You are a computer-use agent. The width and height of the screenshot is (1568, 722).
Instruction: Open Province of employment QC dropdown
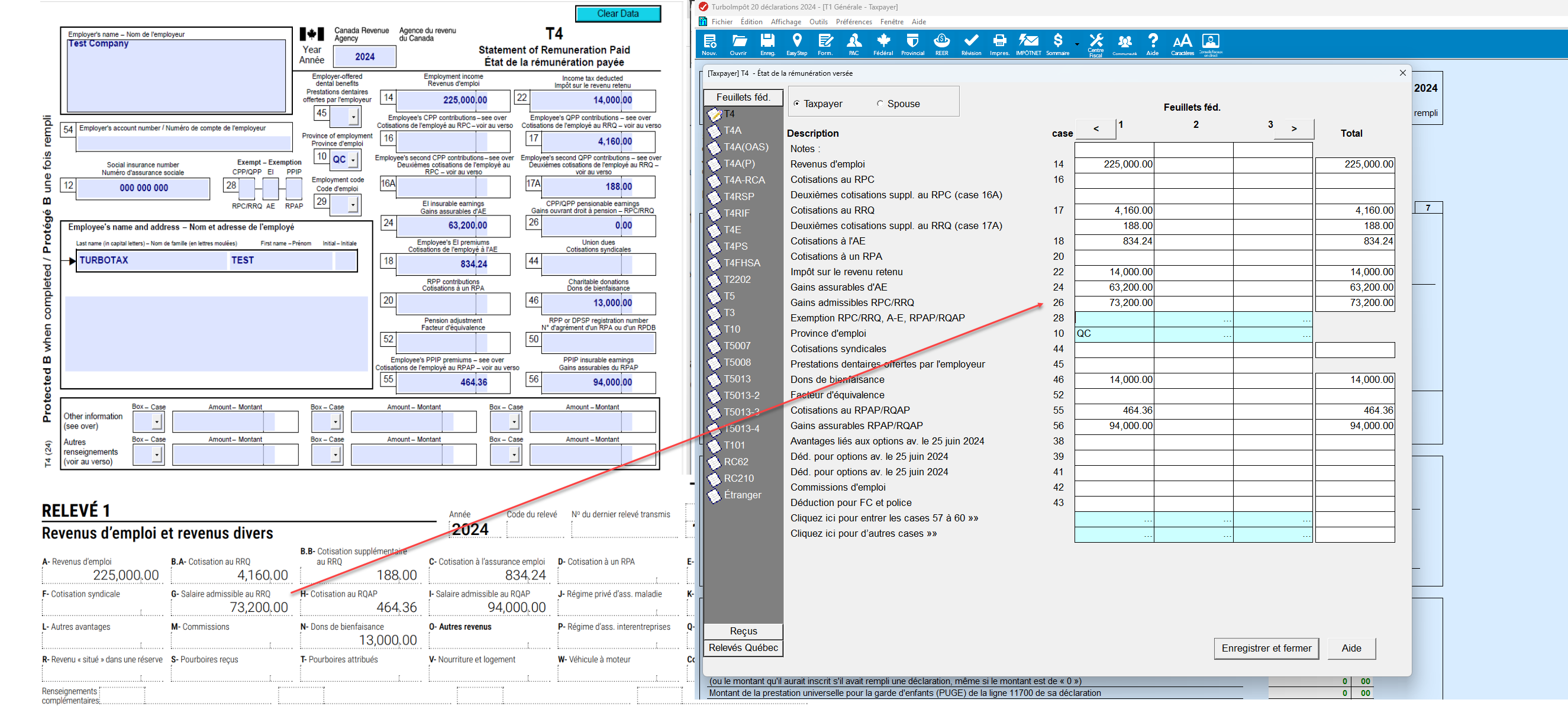(x=353, y=160)
